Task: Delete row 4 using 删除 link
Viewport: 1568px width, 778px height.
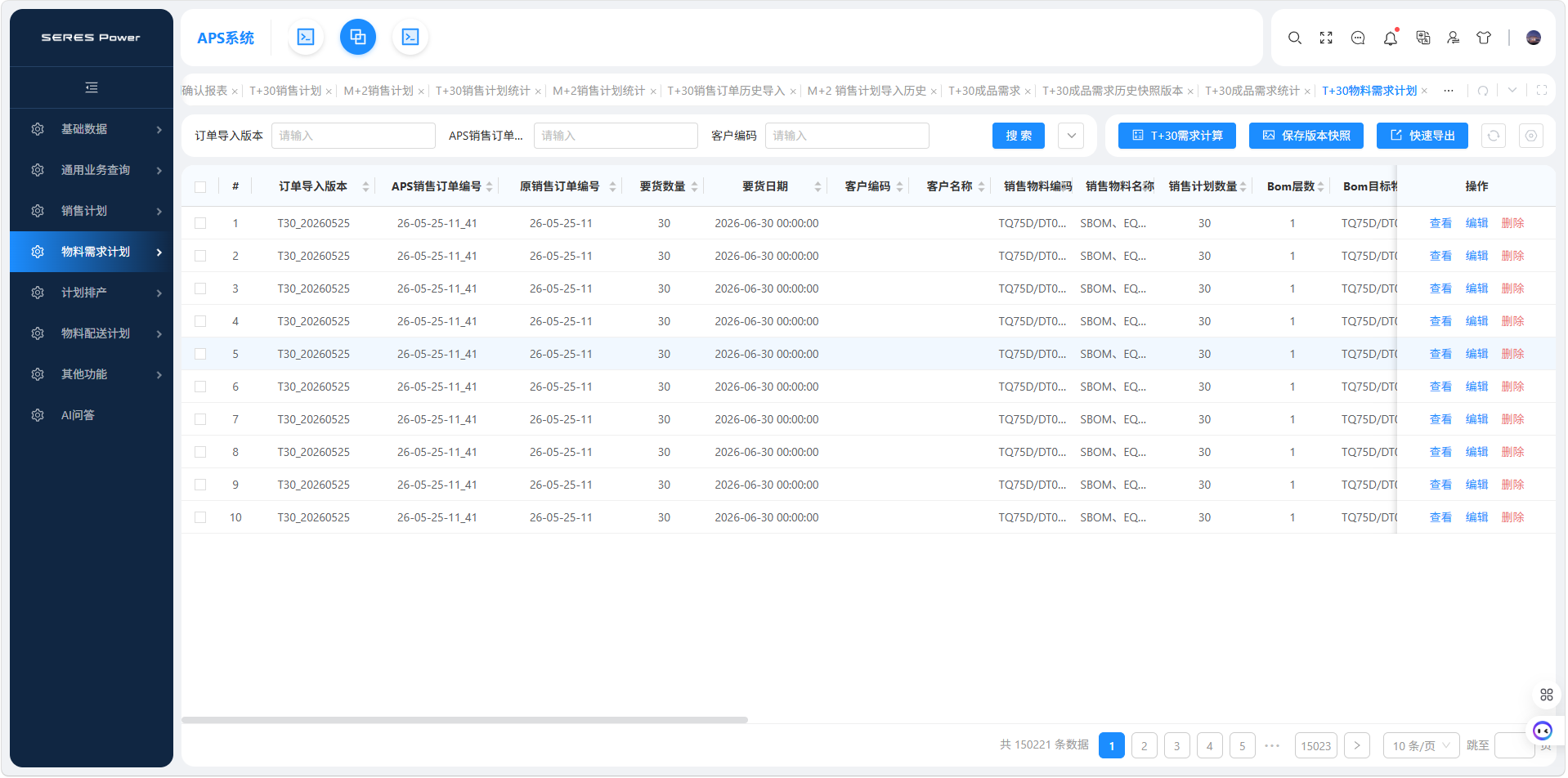Action: (1512, 321)
